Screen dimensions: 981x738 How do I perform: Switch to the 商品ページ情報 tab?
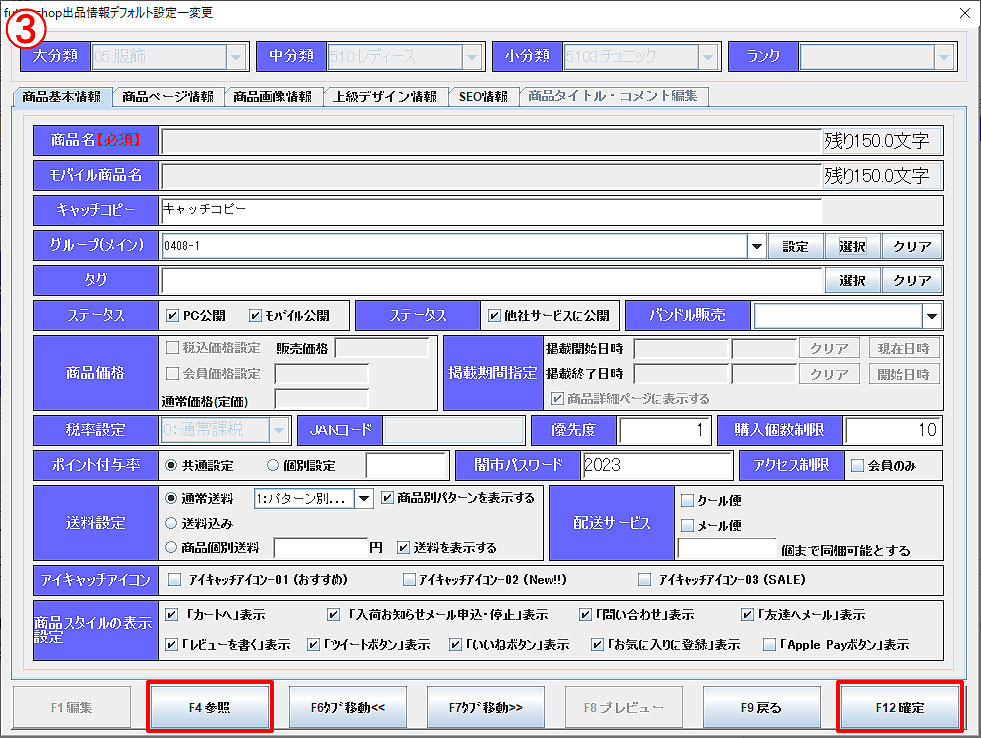167,97
